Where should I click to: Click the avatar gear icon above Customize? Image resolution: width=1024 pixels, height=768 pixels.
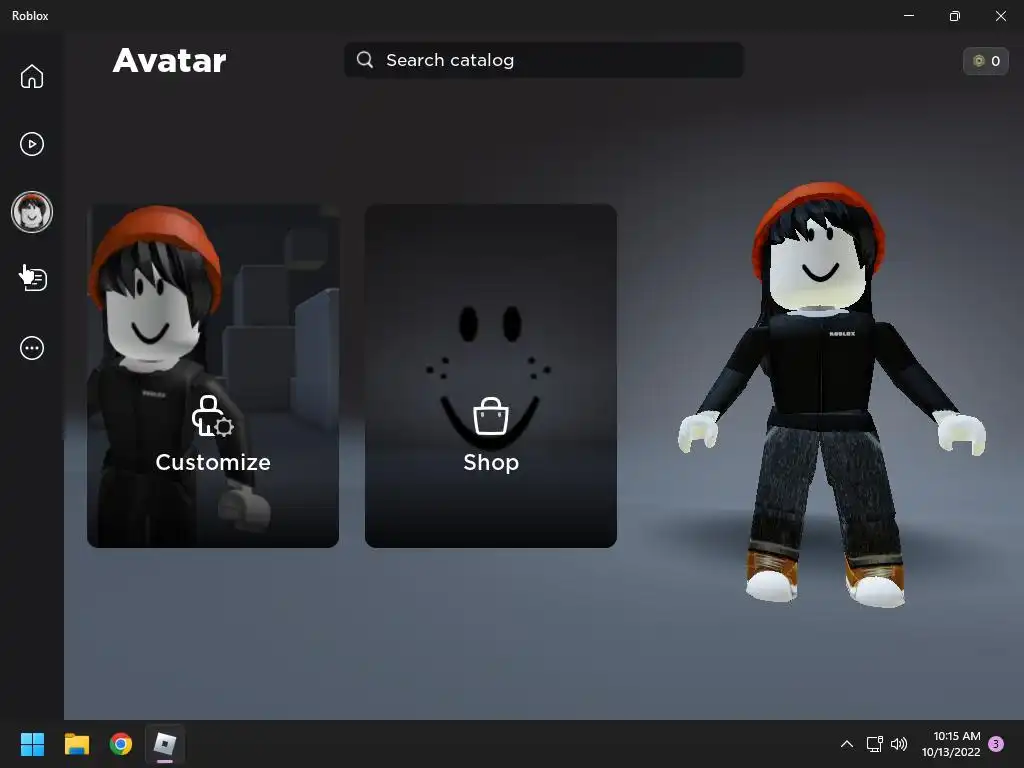212,416
